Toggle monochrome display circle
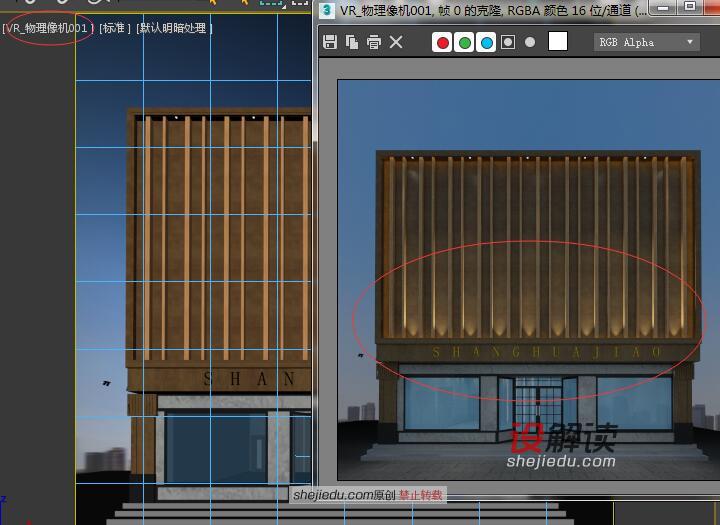This screenshot has height=525, width=720. tap(530, 42)
